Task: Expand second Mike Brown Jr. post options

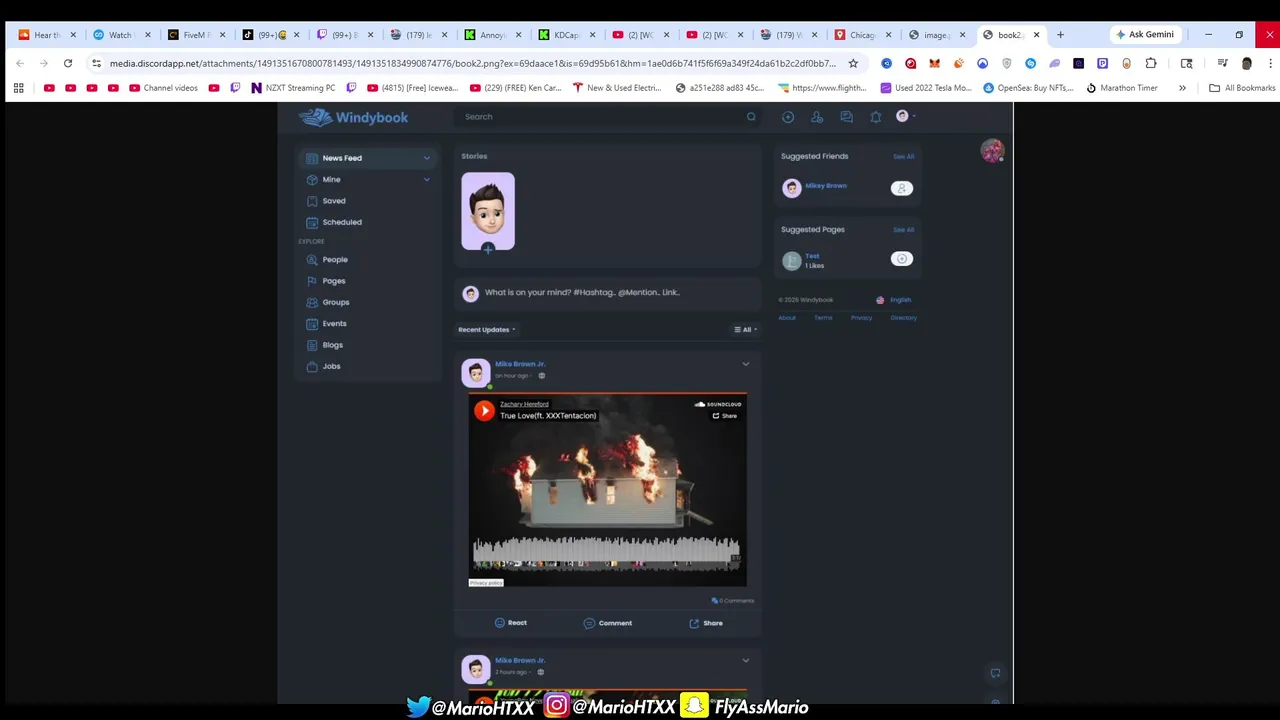Action: 745,660
